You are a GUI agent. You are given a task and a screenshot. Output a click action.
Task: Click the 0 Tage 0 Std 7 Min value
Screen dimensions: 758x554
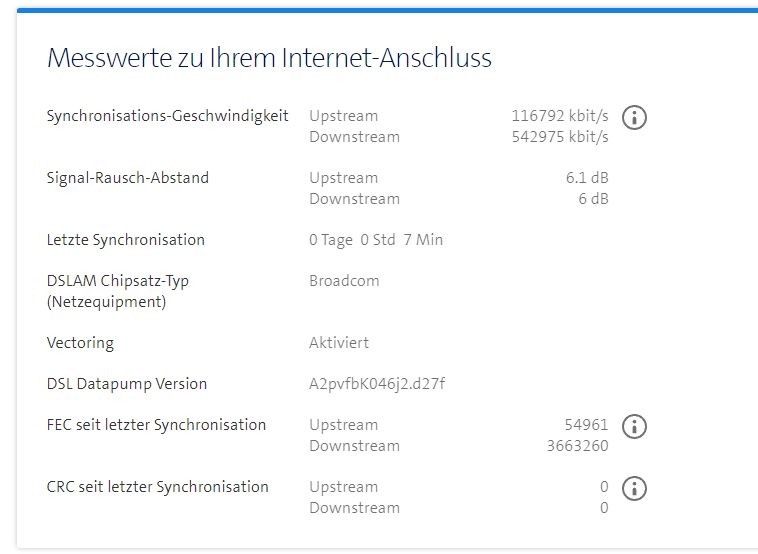376,240
